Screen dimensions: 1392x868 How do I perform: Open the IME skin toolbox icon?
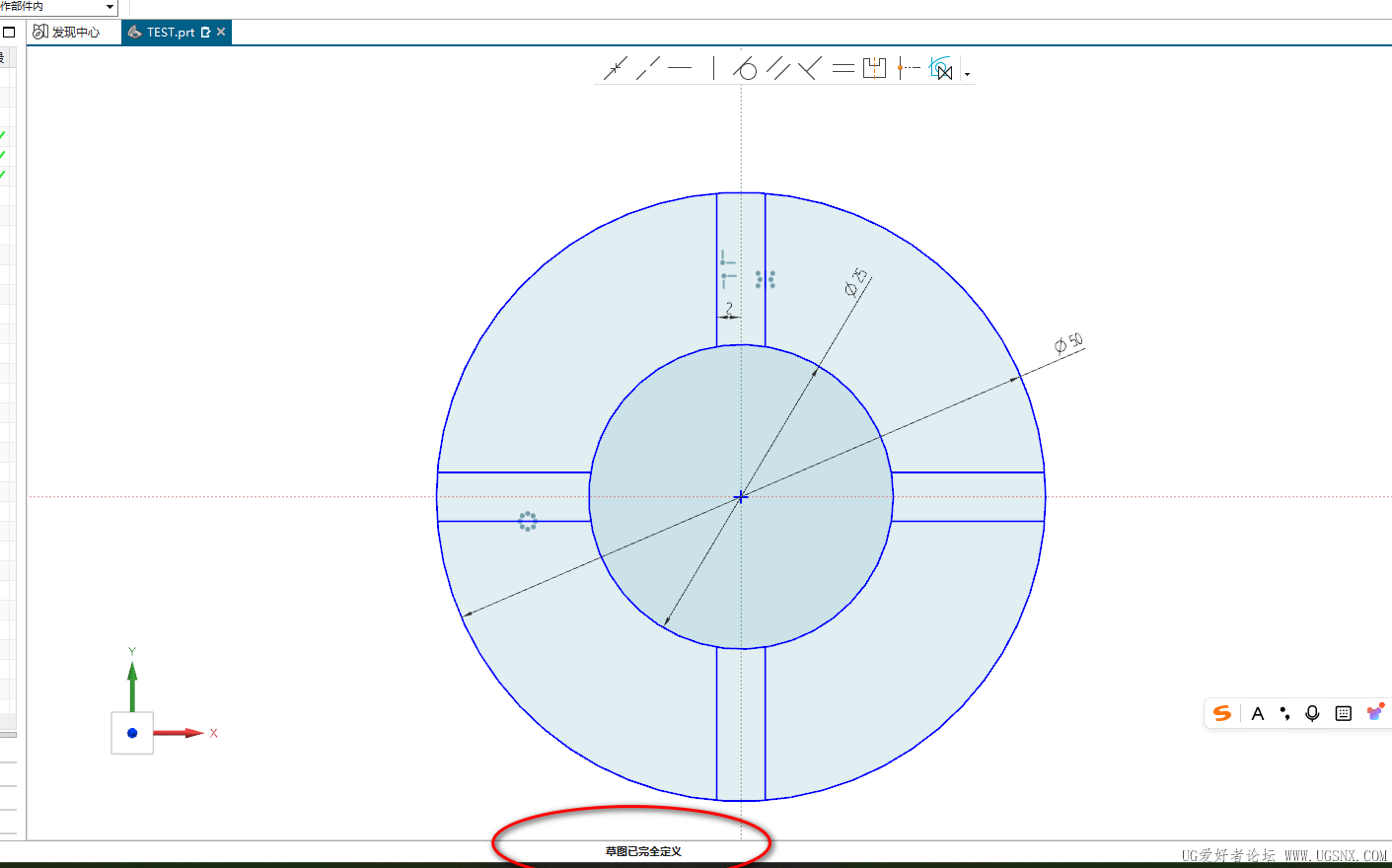pyautogui.click(x=1374, y=712)
